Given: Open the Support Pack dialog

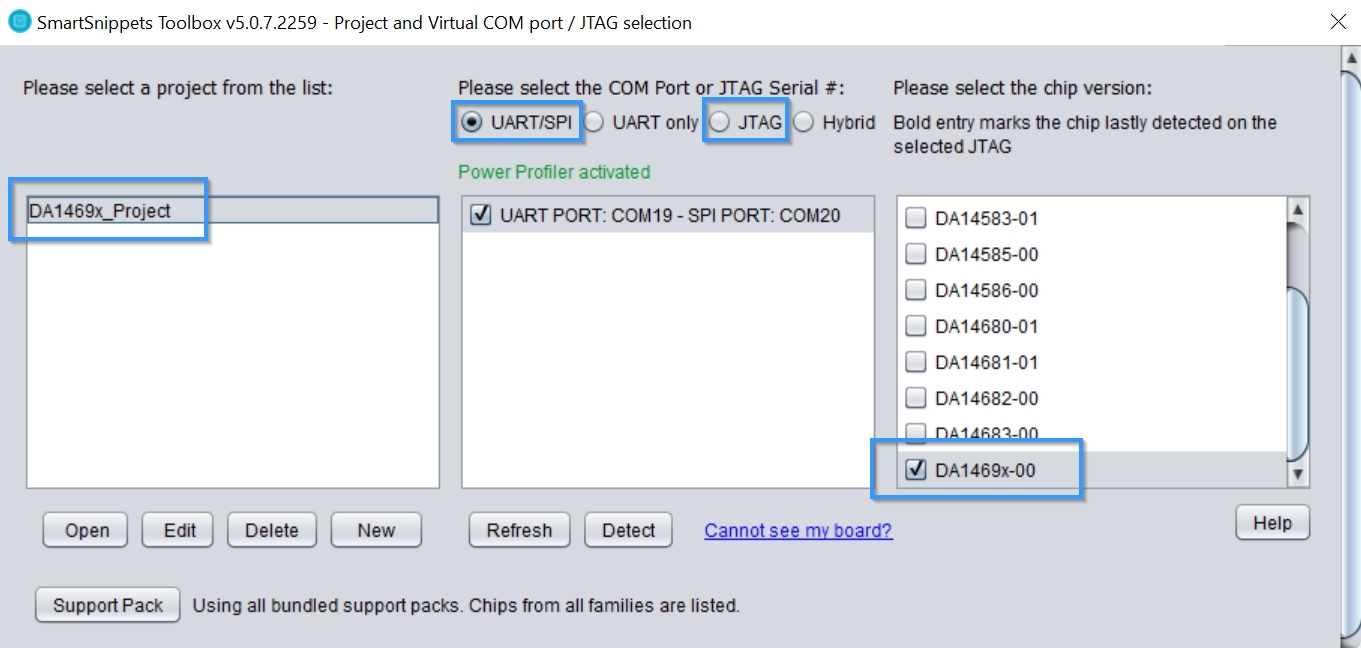Looking at the screenshot, I should 108,605.
